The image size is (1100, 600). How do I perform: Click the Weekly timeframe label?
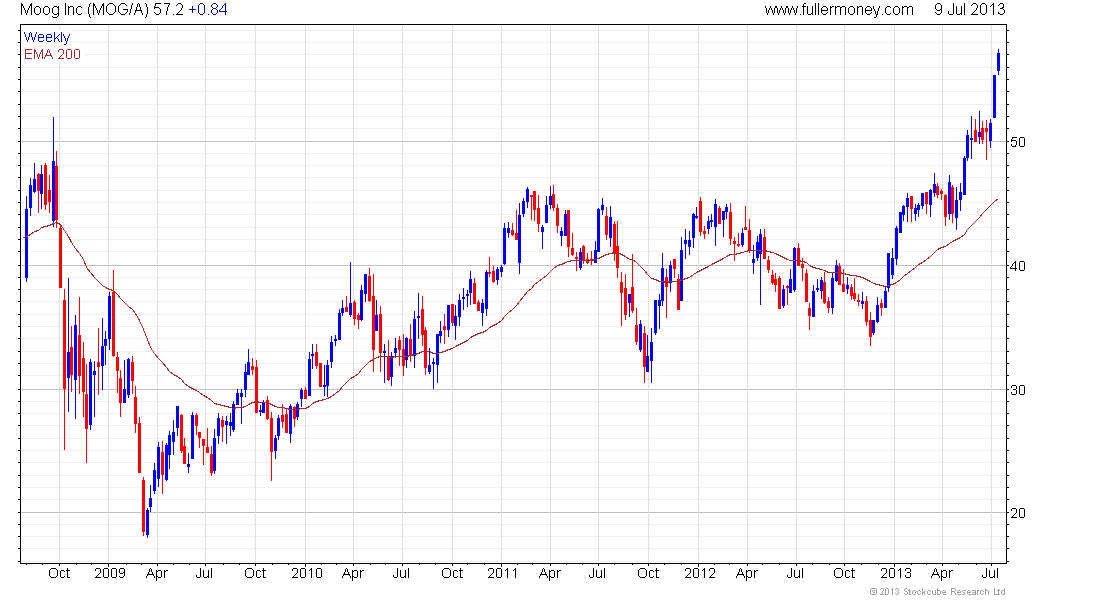point(47,37)
